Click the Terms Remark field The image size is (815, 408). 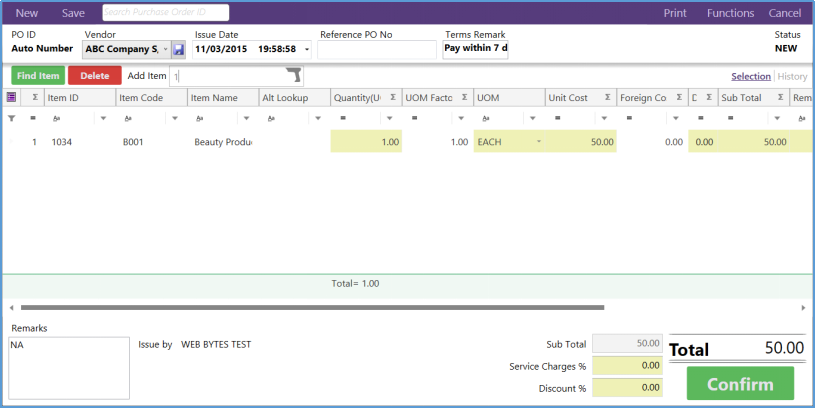coord(475,49)
